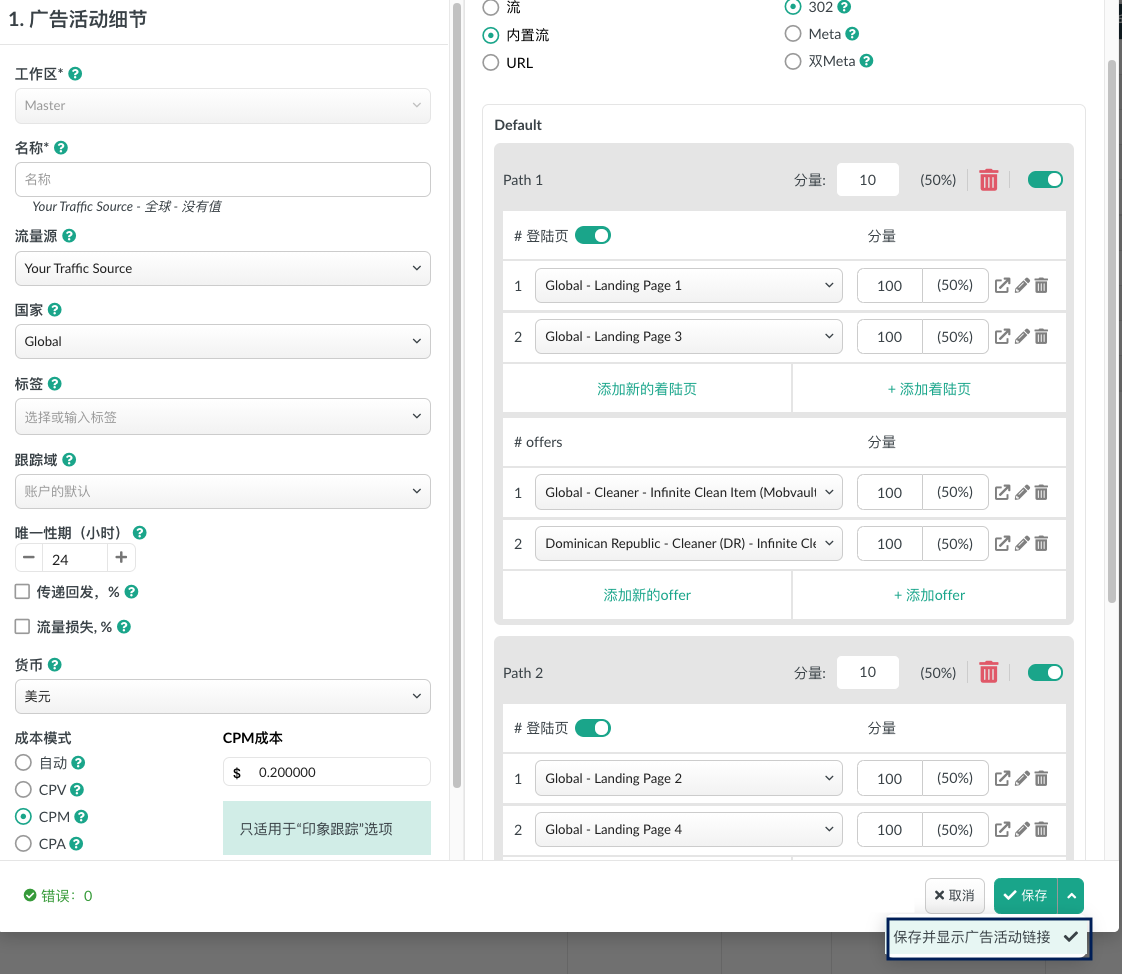The width and height of the screenshot is (1122, 974).
Task: Open Mobvault Cleaner offer external link icon
Action: pyautogui.click(x=1003, y=492)
